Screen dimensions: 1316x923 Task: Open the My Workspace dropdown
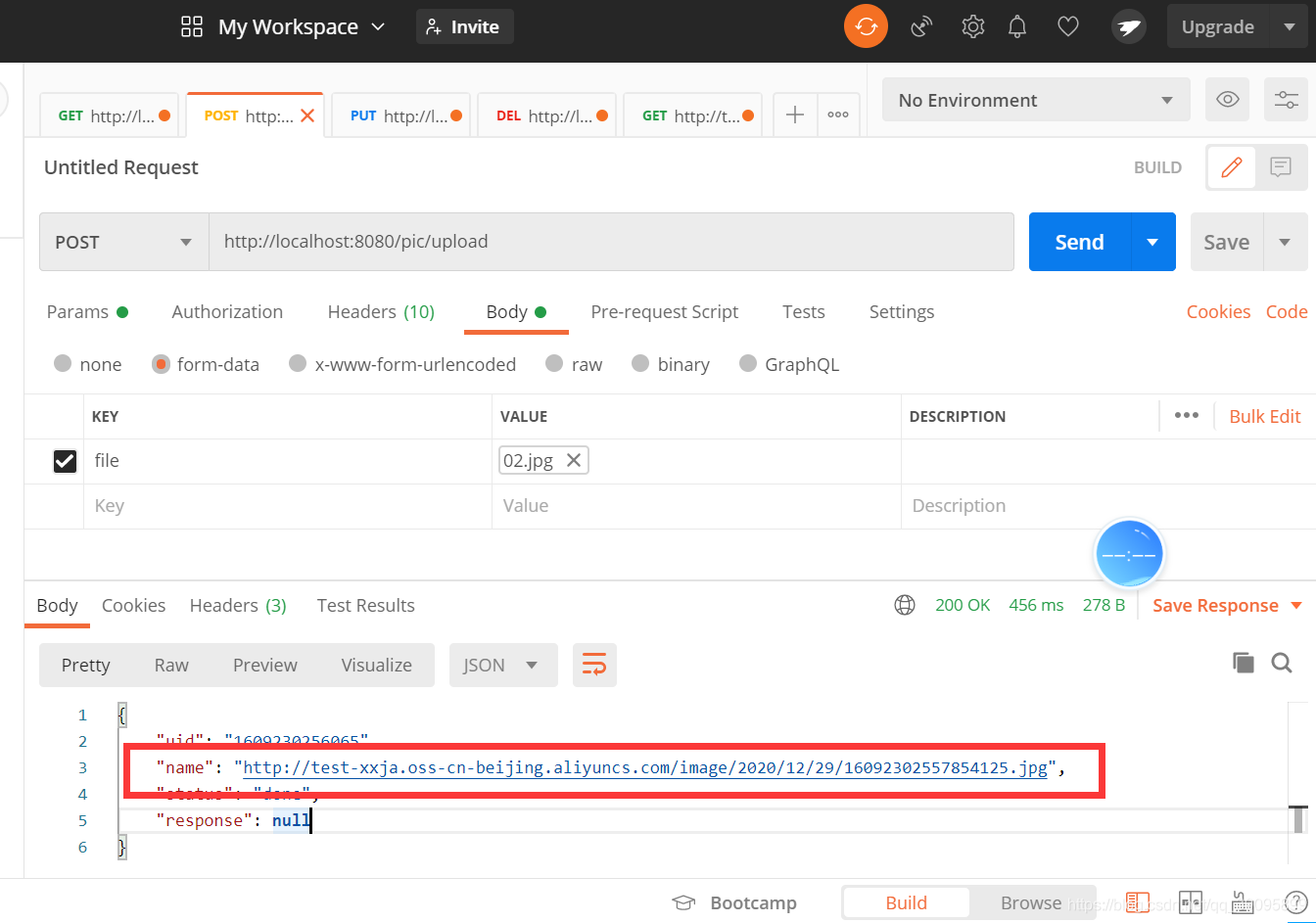tap(302, 26)
